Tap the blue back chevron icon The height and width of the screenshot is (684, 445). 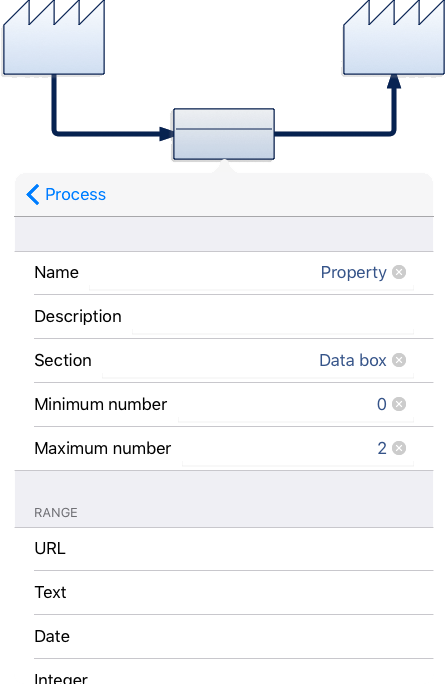pyautogui.click(x=33, y=194)
